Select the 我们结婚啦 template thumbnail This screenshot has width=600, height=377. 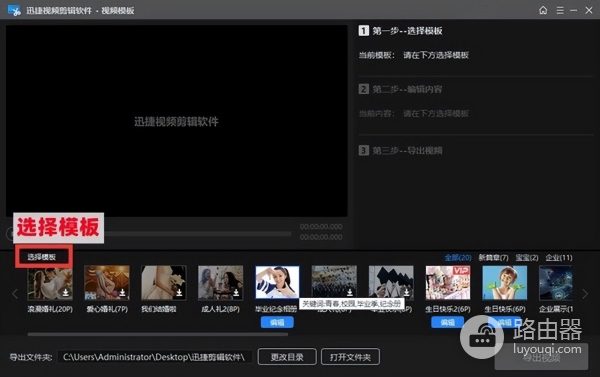tap(163, 283)
